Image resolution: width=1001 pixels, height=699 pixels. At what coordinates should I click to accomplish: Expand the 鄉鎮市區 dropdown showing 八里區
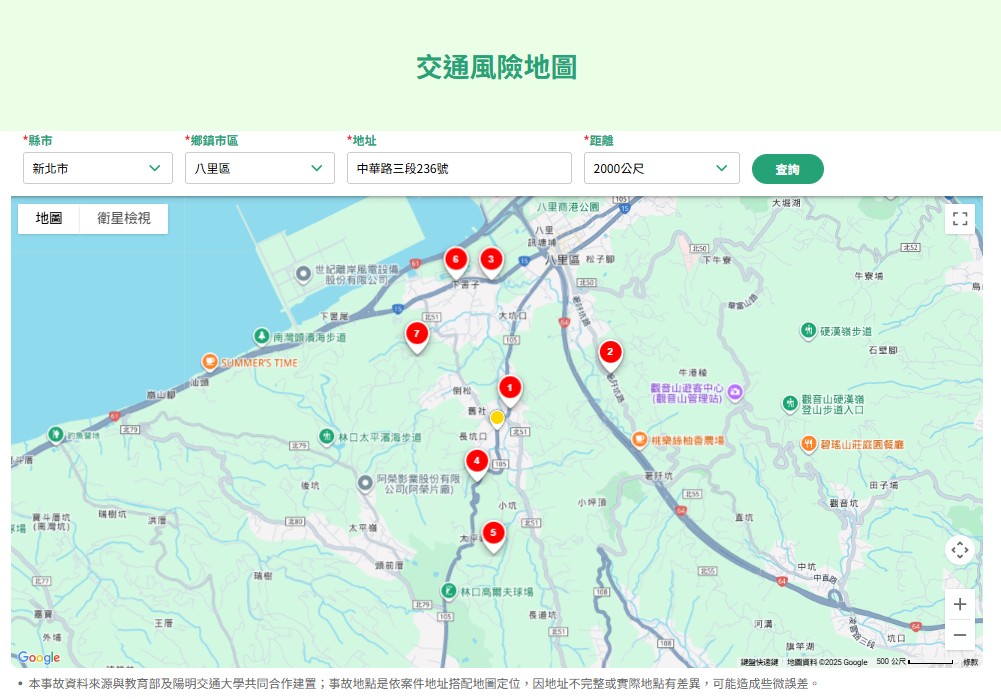[260, 168]
